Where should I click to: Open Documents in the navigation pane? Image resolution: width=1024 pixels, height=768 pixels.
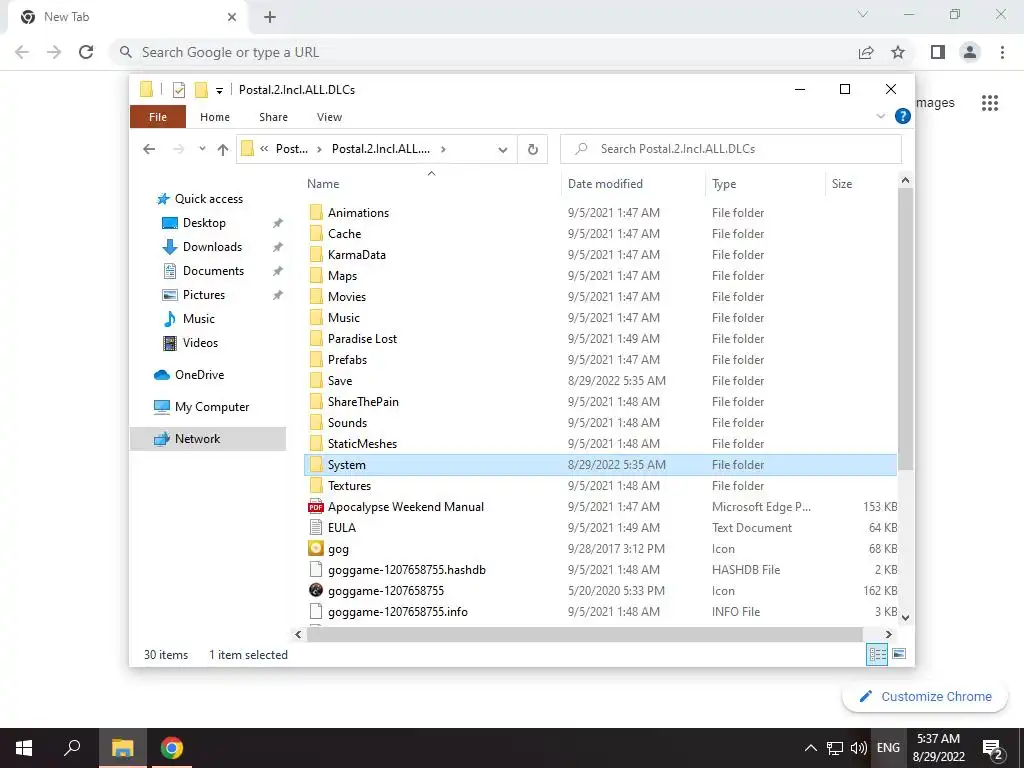pos(213,270)
